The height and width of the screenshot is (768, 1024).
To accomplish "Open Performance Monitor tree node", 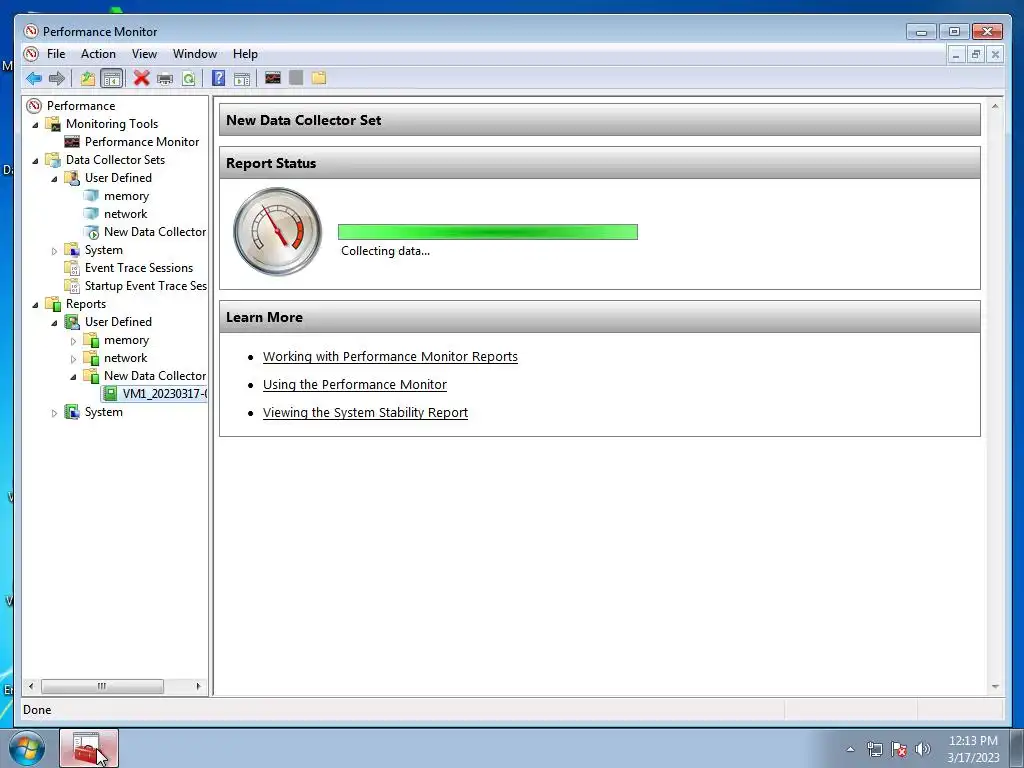I will (142, 142).
